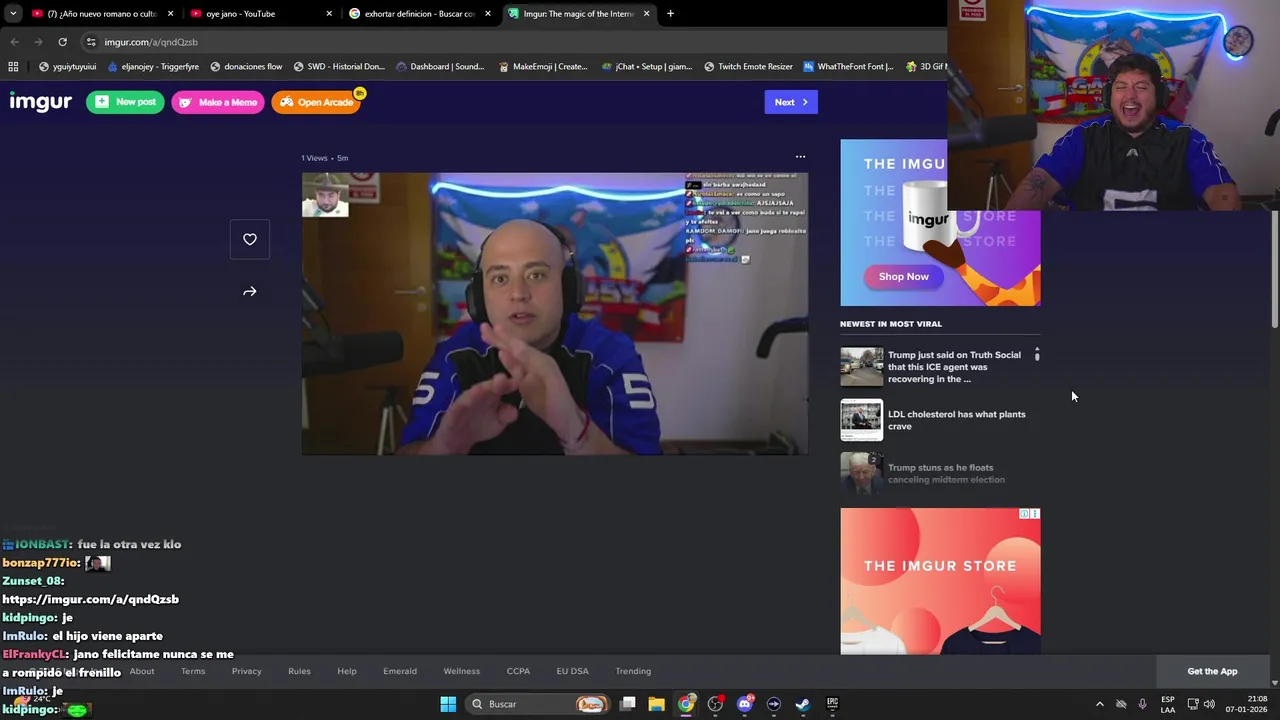Open the SWD - Historial Don... bookmark
Image resolution: width=1280 pixels, height=720 pixels.
click(x=339, y=67)
